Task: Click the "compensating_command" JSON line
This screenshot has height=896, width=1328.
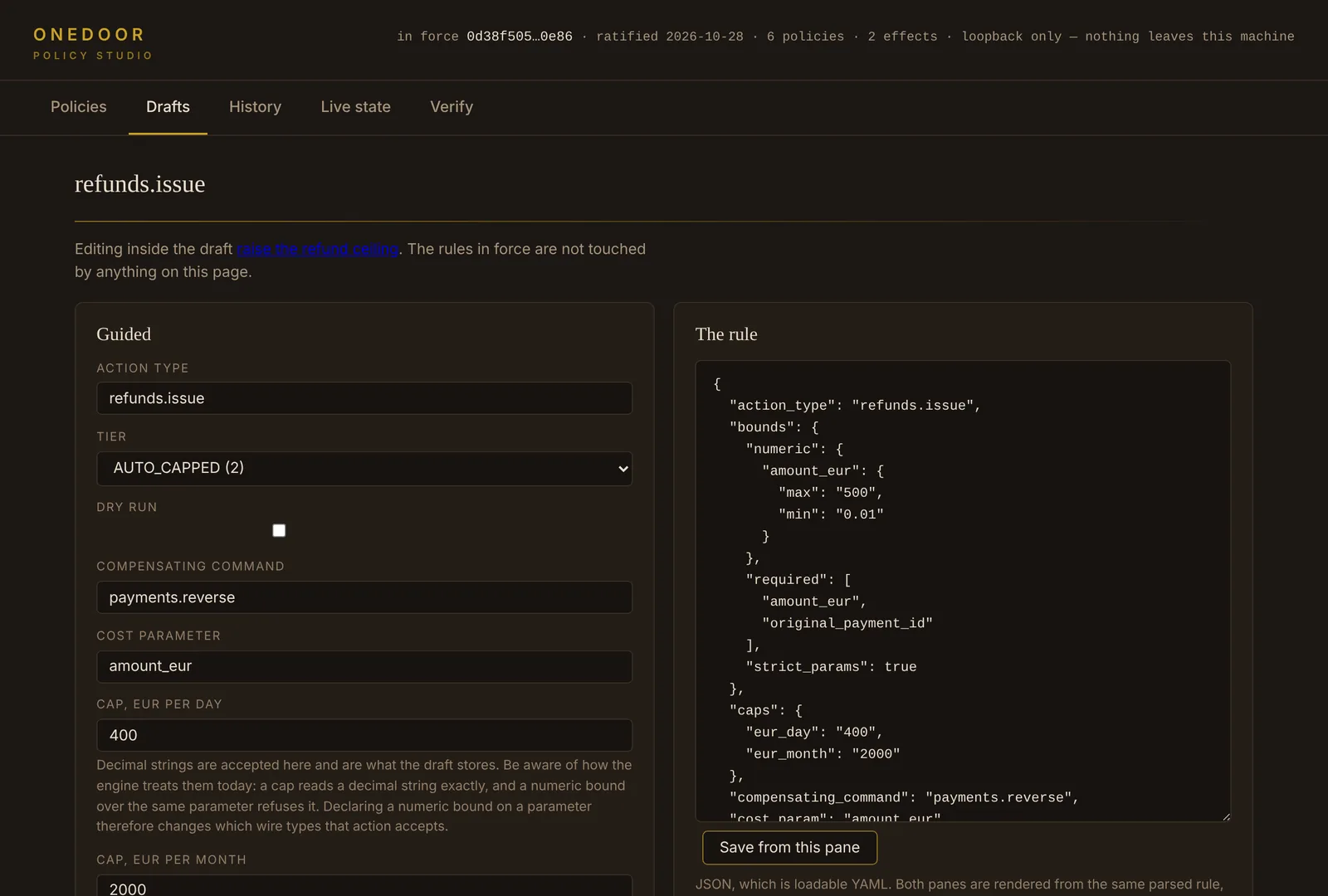Action: (x=904, y=798)
